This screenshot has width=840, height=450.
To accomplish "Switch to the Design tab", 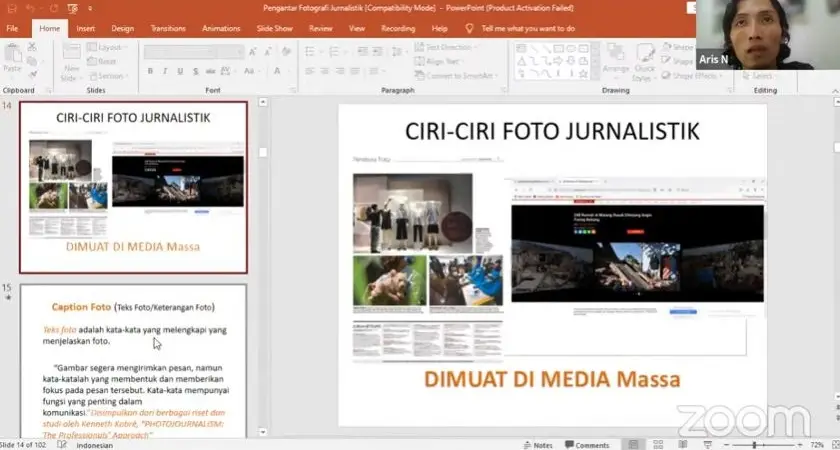I will pos(122,28).
